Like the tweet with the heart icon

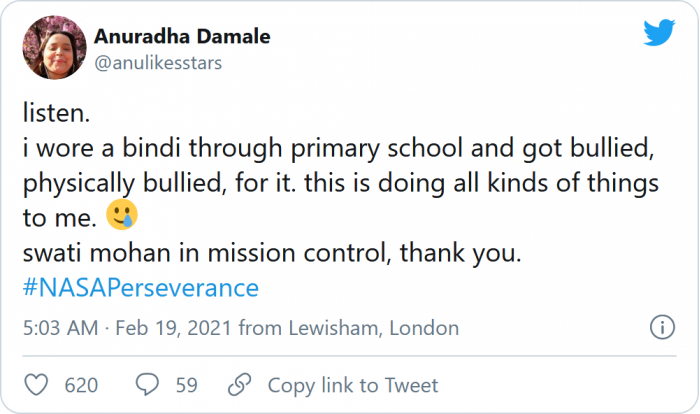[x=36, y=384]
